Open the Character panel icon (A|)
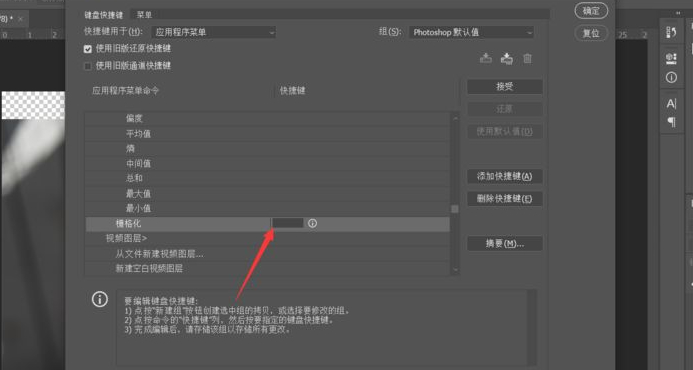Image resolution: width=693 pixels, height=370 pixels. [x=671, y=104]
